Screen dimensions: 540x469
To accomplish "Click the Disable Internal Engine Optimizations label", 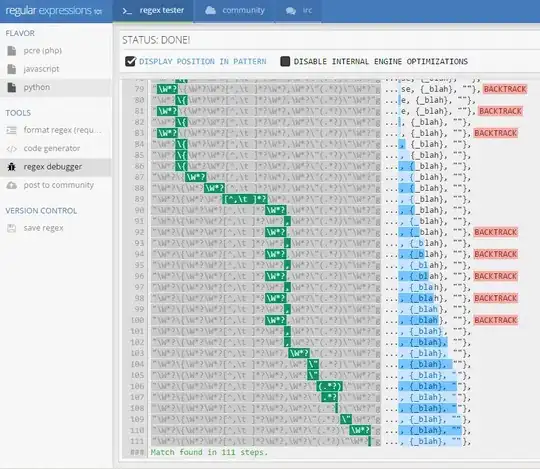I will pyautogui.click(x=381, y=61).
